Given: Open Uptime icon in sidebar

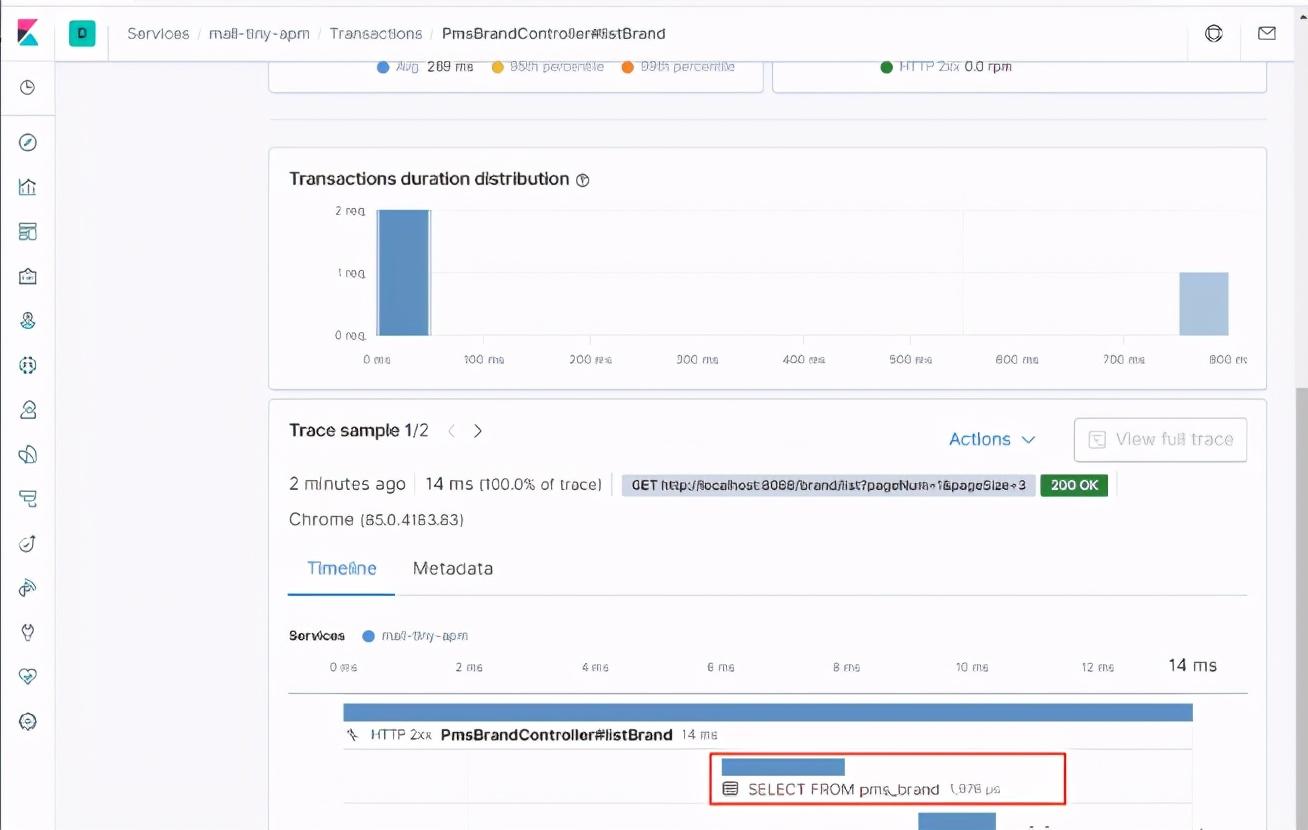Looking at the screenshot, I should (28, 544).
